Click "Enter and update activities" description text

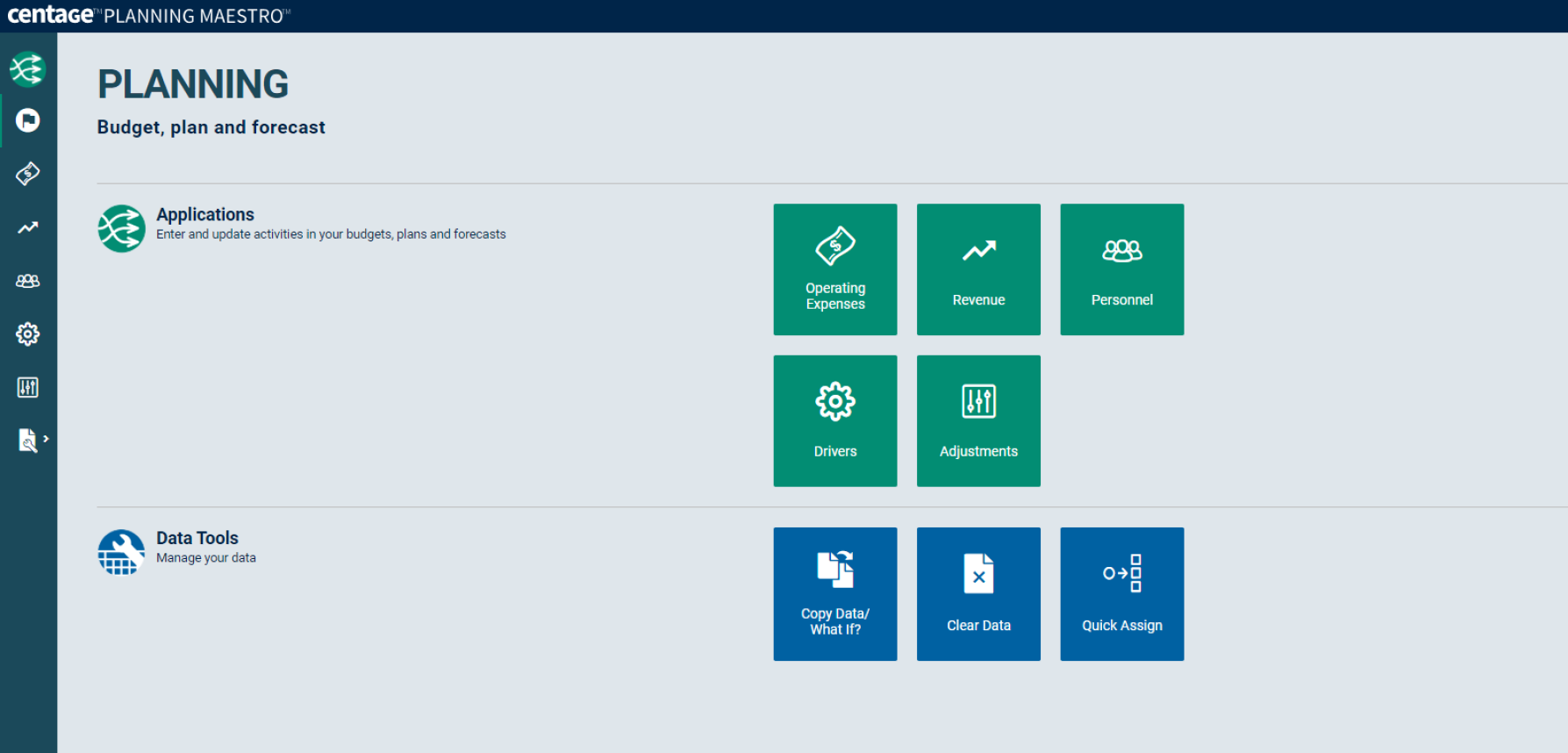pyautogui.click(x=331, y=234)
